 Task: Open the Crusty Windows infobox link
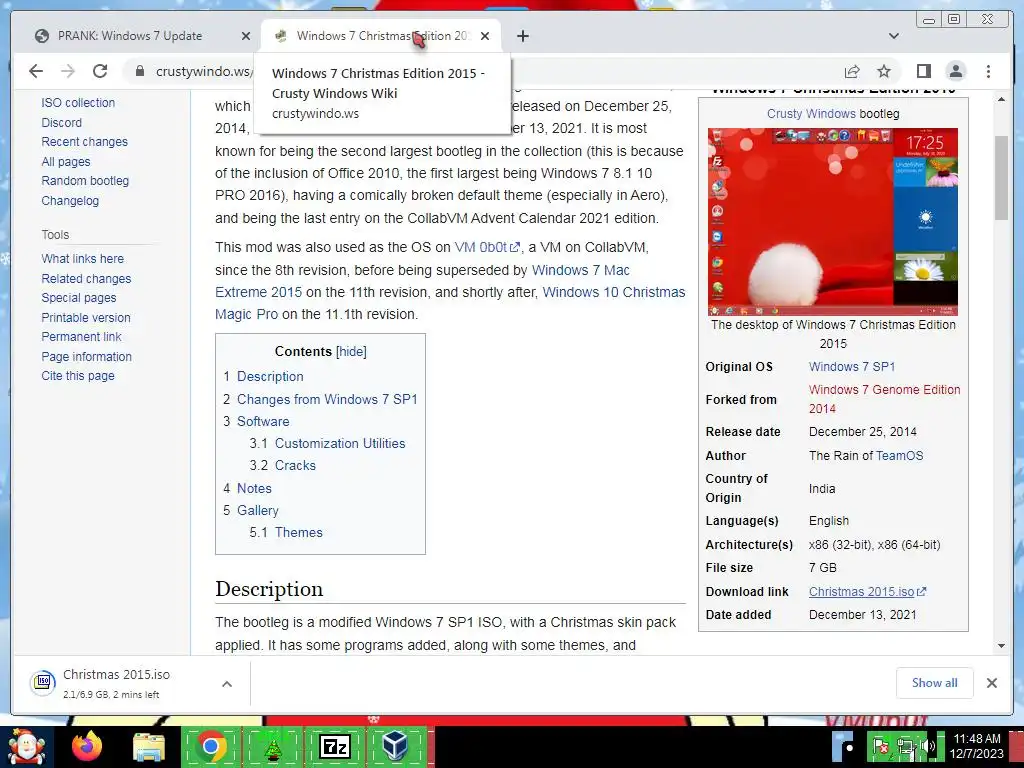[x=811, y=114]
